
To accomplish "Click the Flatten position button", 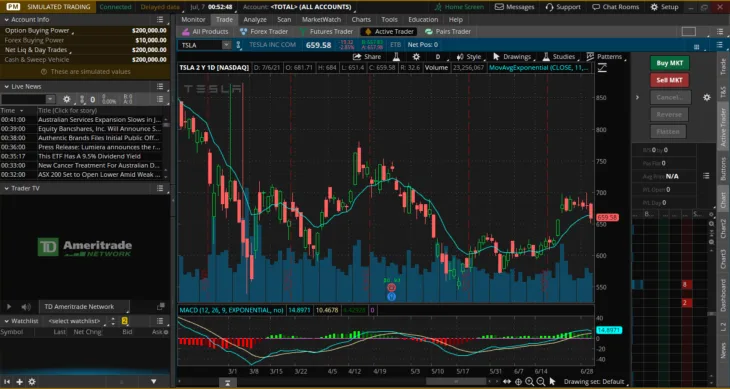I will (669, 132).
